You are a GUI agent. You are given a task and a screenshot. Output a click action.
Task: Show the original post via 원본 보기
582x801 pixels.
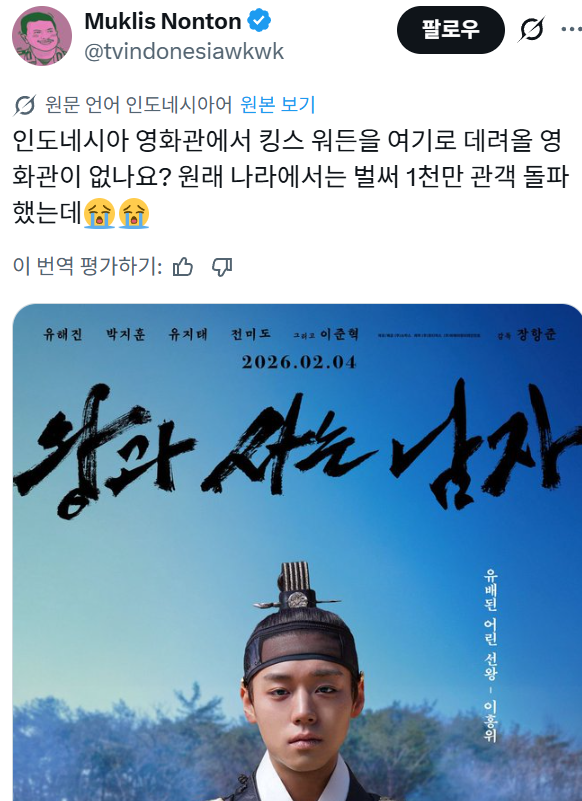pos(277,105)
